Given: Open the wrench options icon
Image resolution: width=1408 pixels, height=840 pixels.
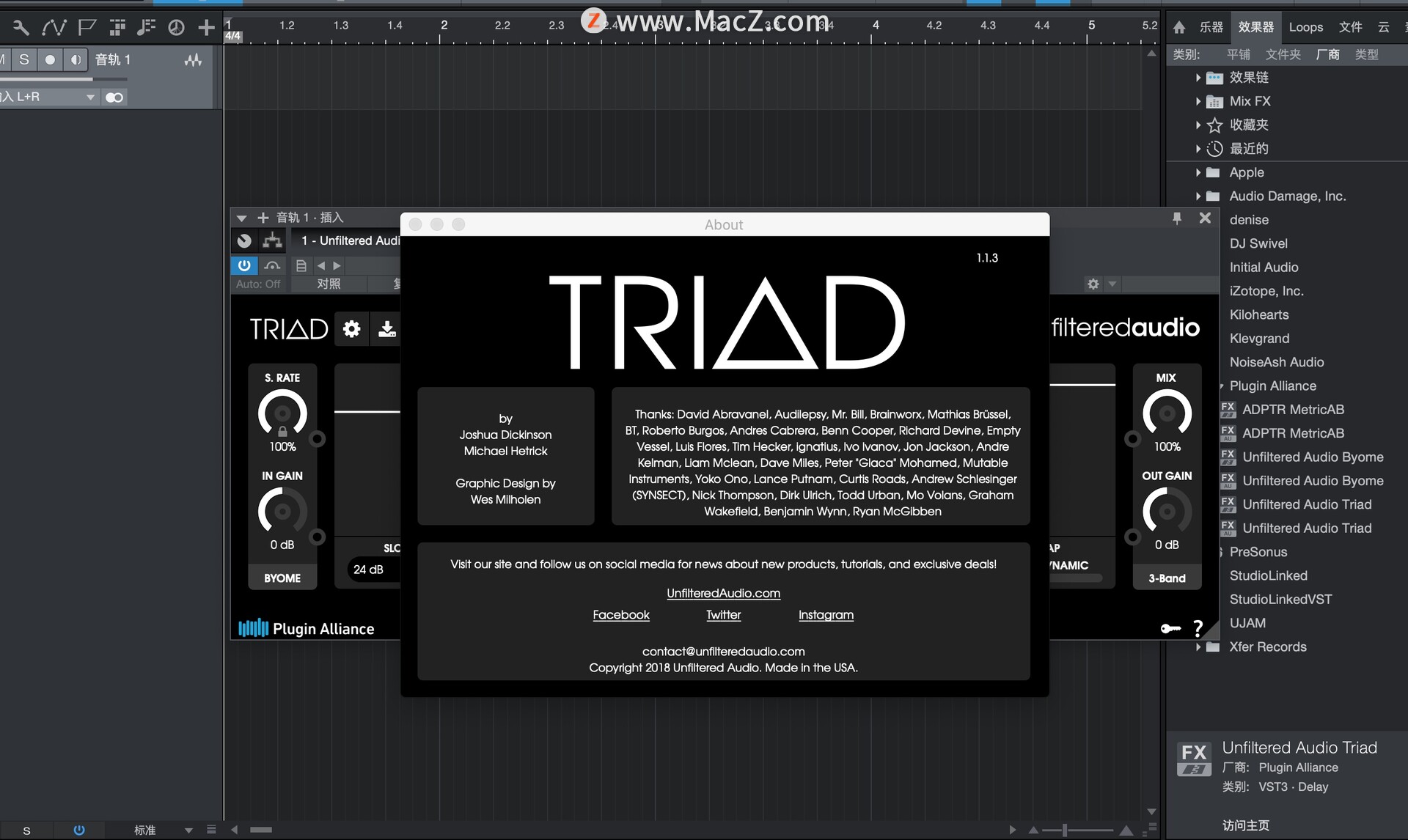Looking at the screenshot, I should click(21, 28).
